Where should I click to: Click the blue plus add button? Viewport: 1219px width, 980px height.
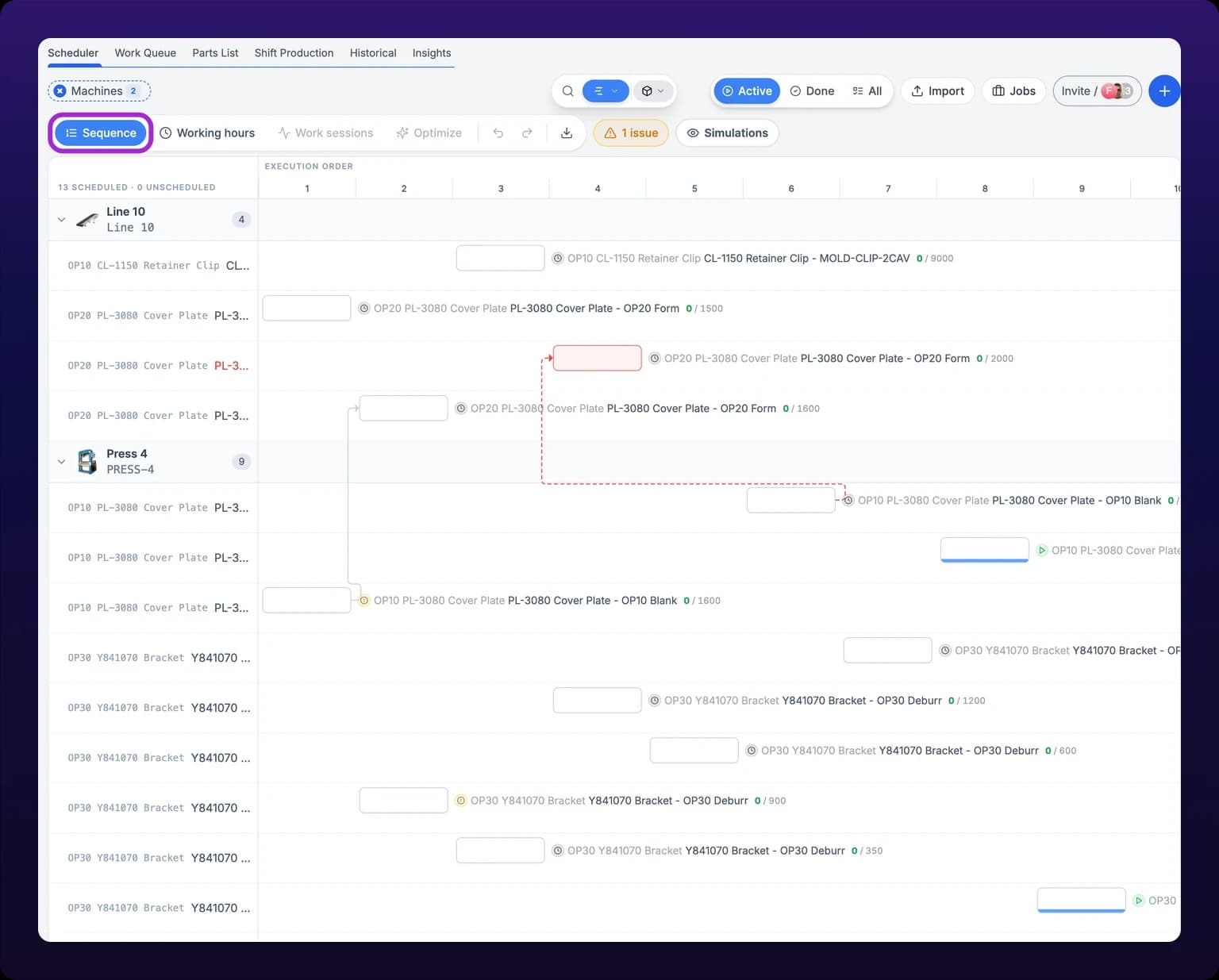[x=1163, y=91]
